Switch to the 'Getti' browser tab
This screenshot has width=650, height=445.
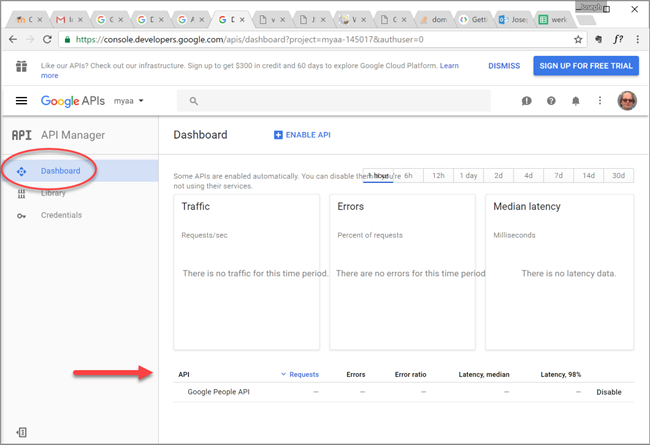point(474,19)
